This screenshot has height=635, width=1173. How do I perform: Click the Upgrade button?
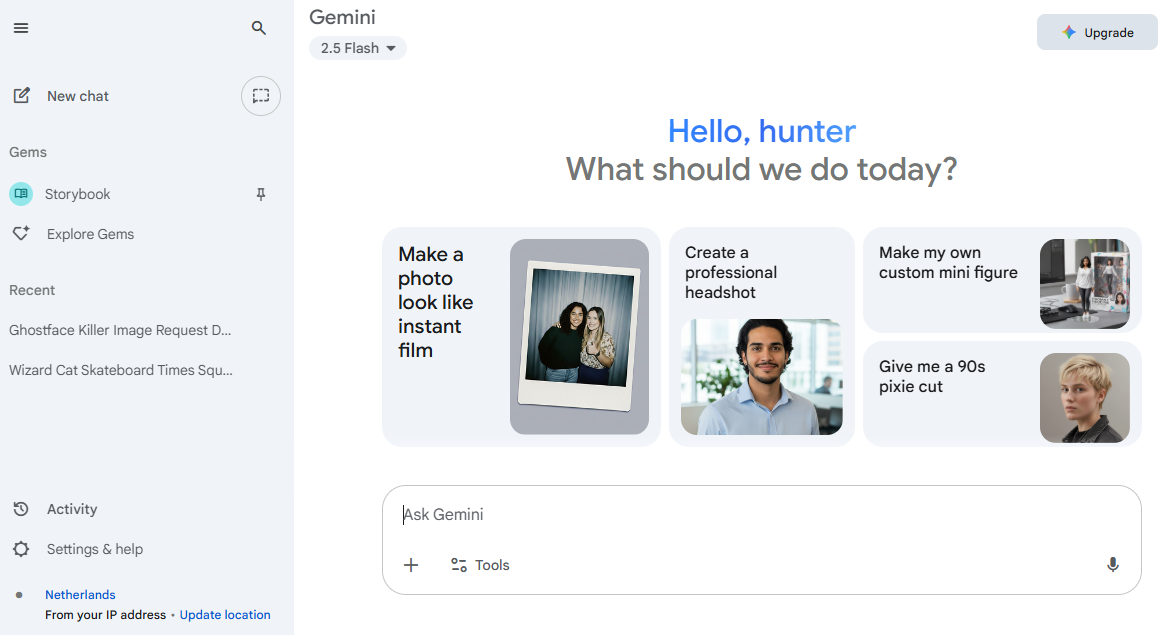[1097, 32]
